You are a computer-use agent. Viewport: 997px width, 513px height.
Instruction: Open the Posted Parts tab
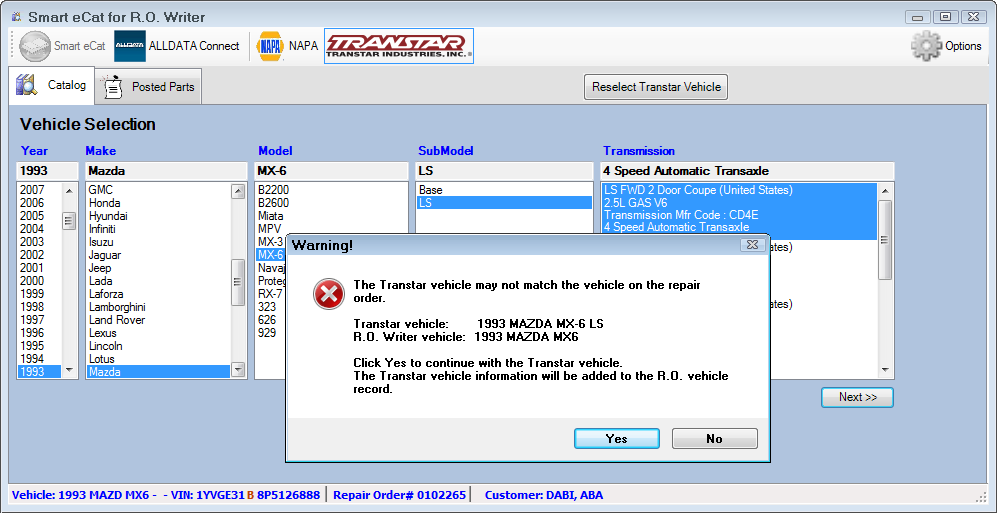pyautogui.click(x=148, y=87)
